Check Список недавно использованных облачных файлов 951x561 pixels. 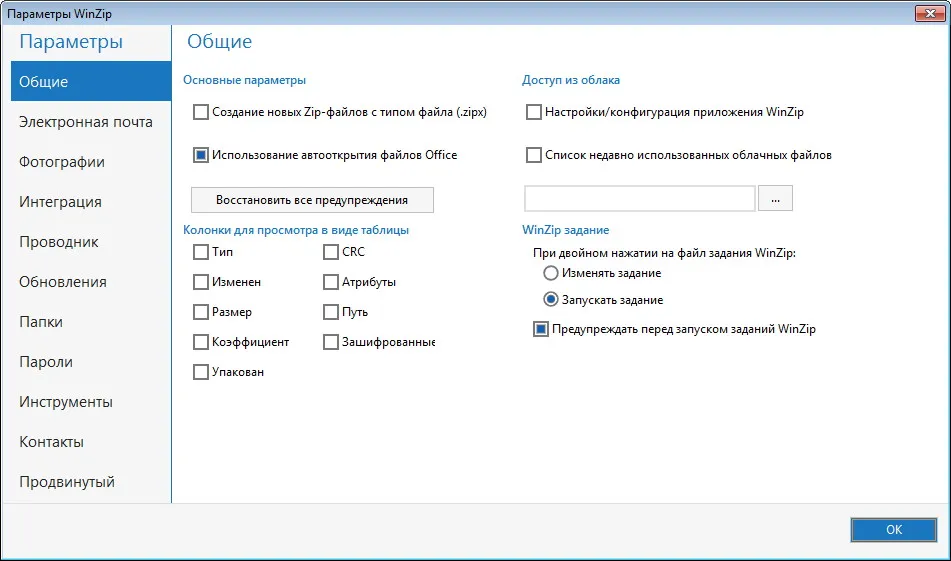[534, 155]
